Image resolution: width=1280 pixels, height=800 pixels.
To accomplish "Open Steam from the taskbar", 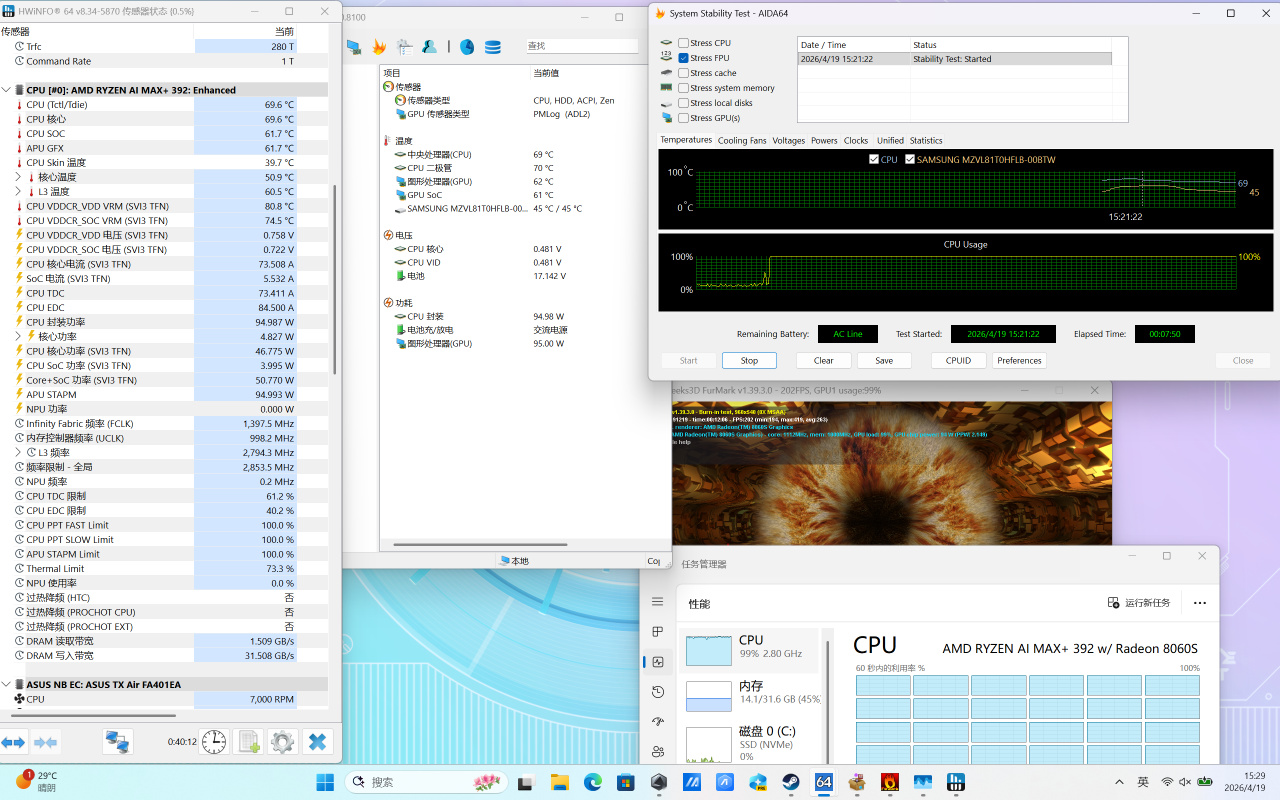I will point(791,782).
